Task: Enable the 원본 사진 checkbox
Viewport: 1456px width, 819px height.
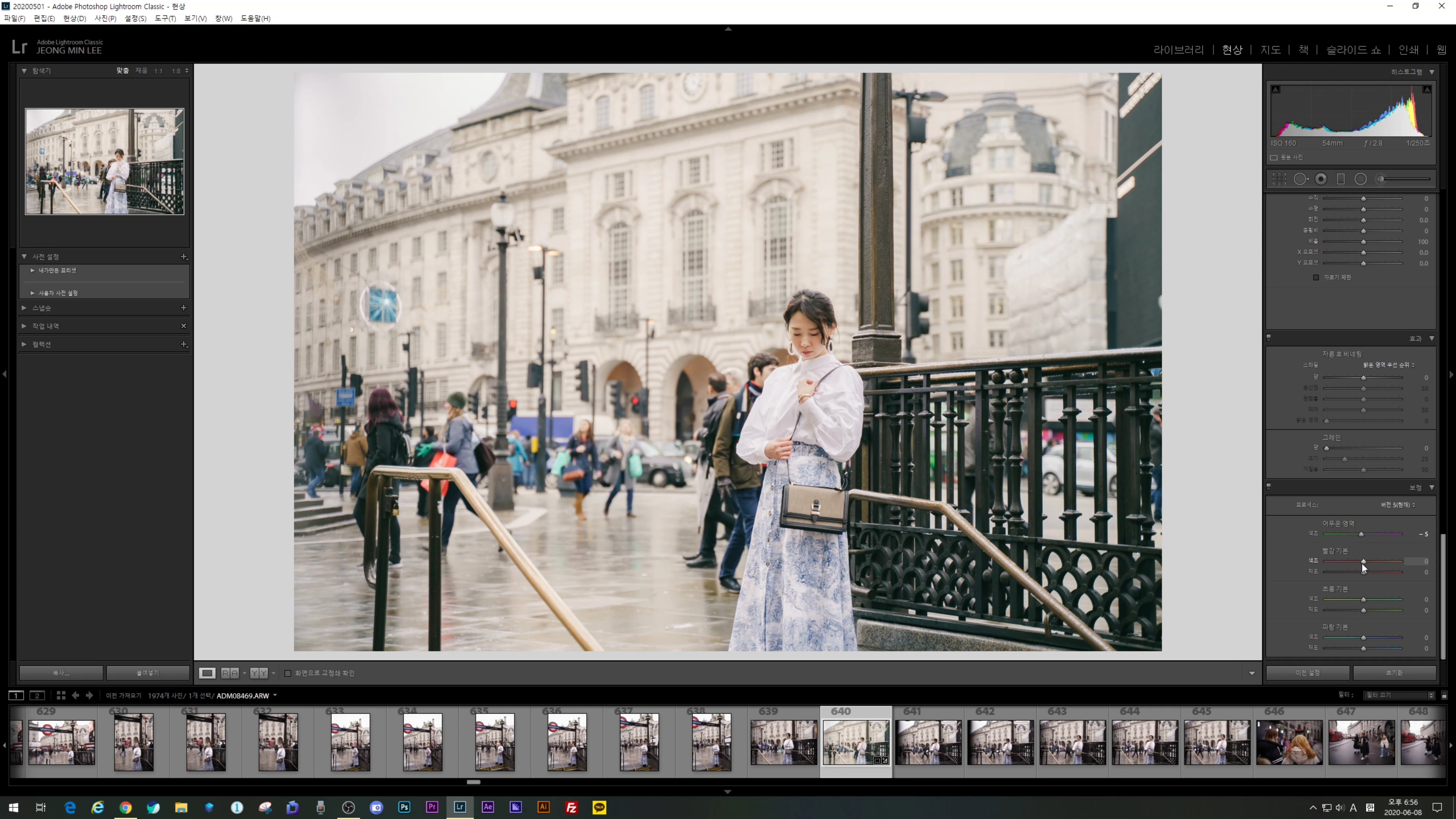Action: pos(1274,158)
